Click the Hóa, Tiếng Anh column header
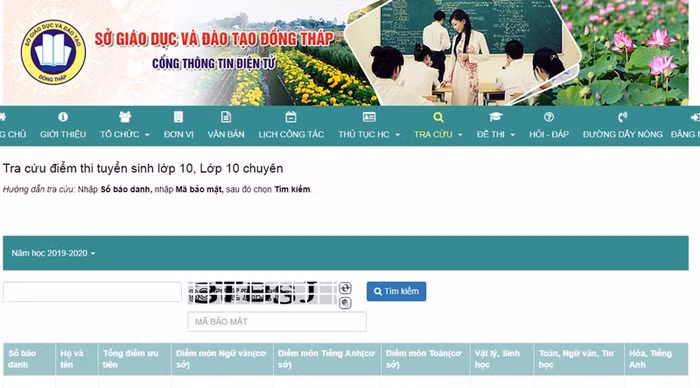This screenshot has width=700, height=388. 656,359
